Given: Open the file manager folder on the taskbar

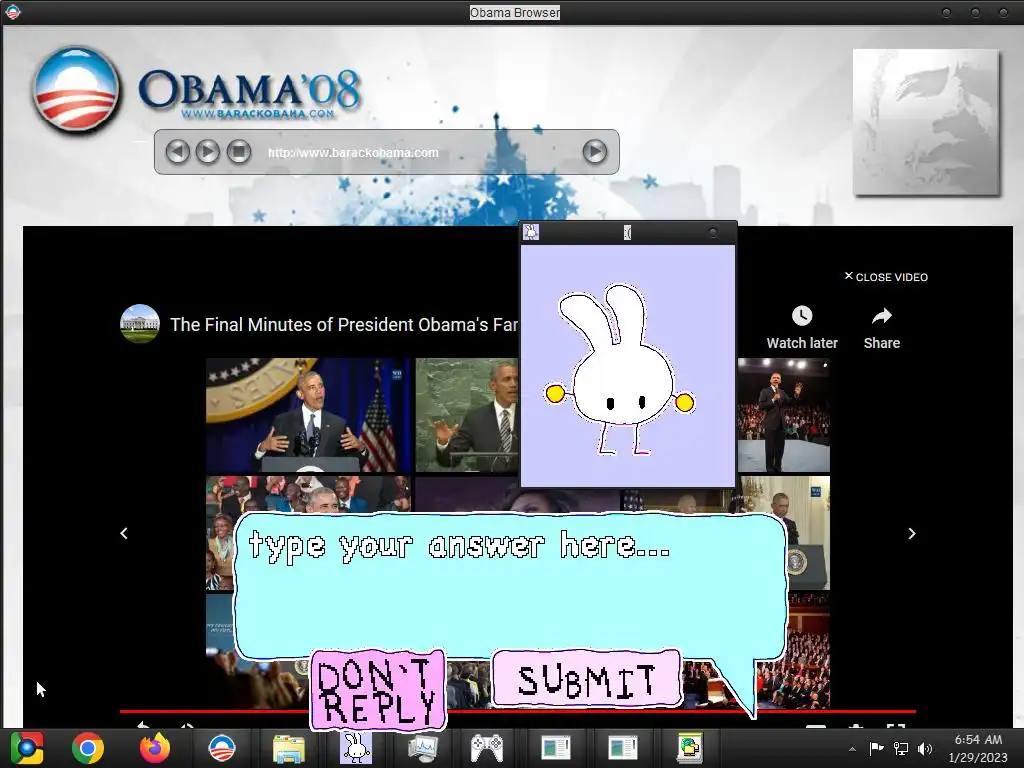Looking at the screenshot, I should click(289, 749).
